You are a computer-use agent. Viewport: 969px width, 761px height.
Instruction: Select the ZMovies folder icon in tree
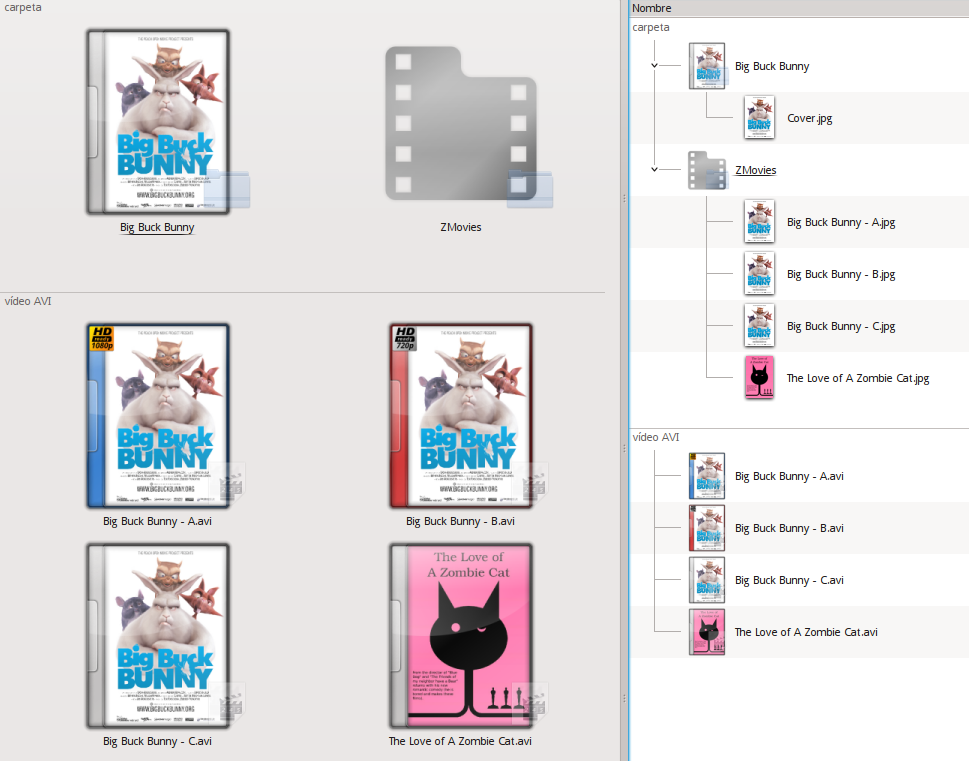[708, 170]
